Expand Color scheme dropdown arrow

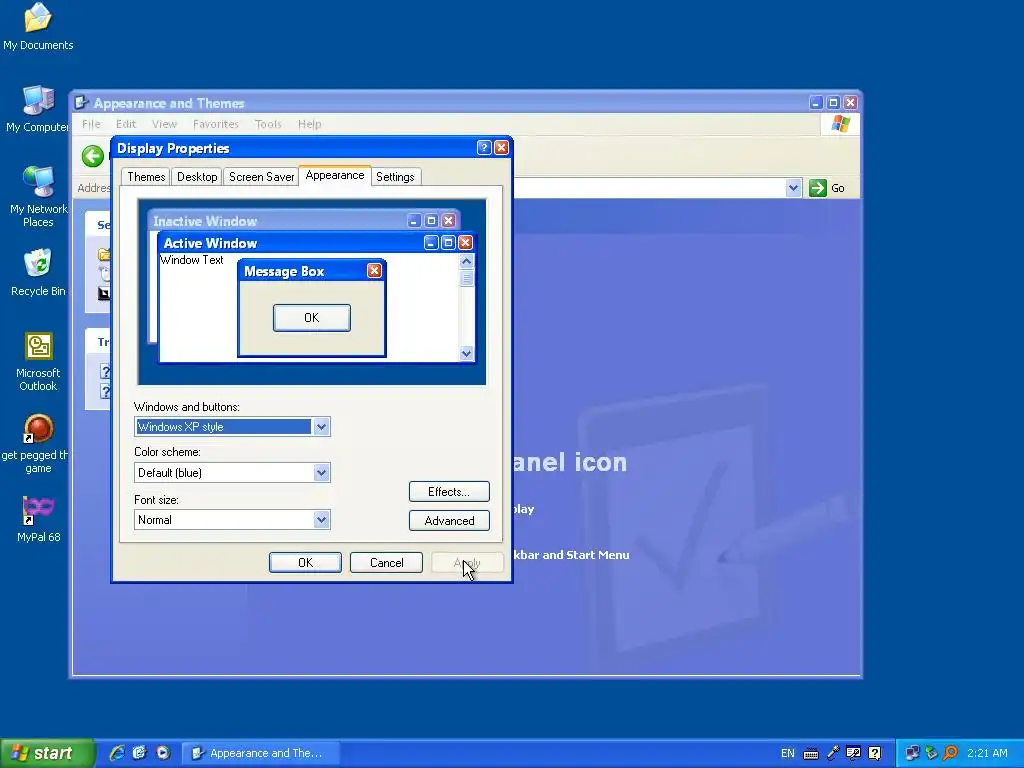(321, 473)
